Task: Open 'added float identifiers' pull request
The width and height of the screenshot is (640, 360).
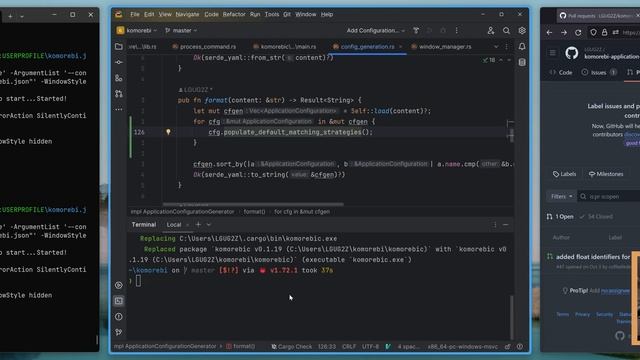Action: [x=593, y=257]
